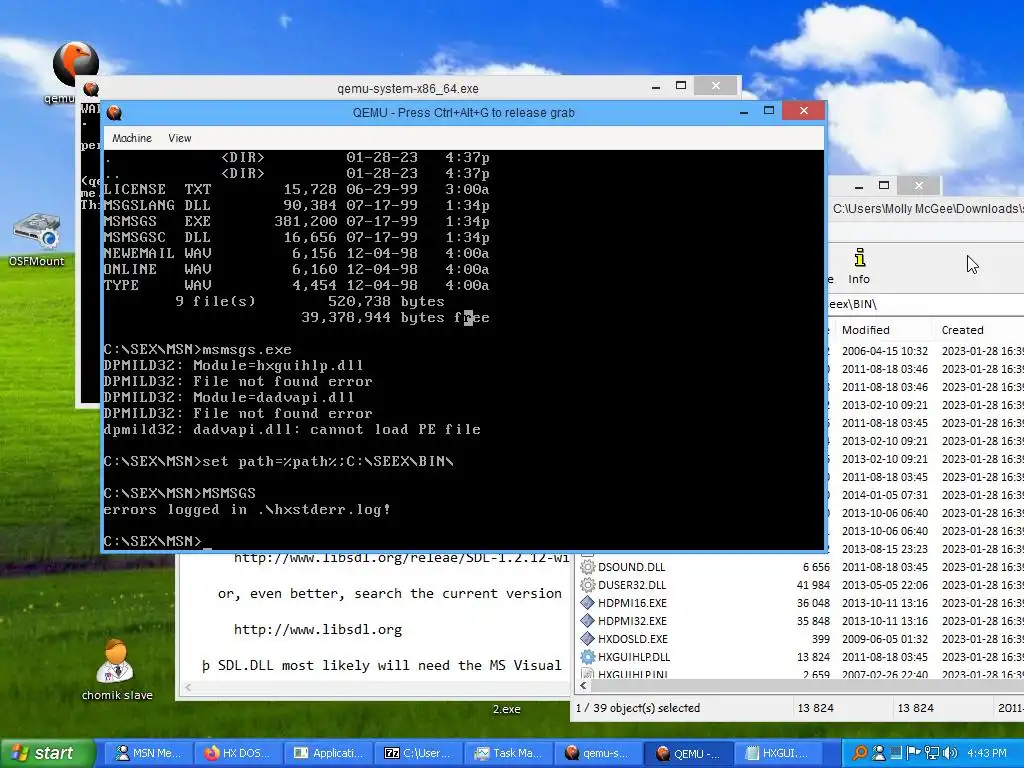Click the 36 048 file size cell
The width and height of the screenshot is (1024, 768).
click(813, 603)
